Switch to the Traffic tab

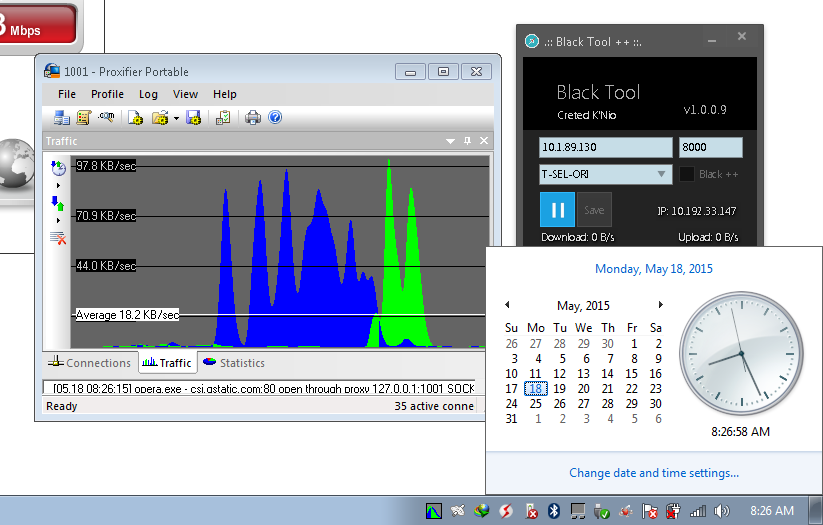coord(167,363)
